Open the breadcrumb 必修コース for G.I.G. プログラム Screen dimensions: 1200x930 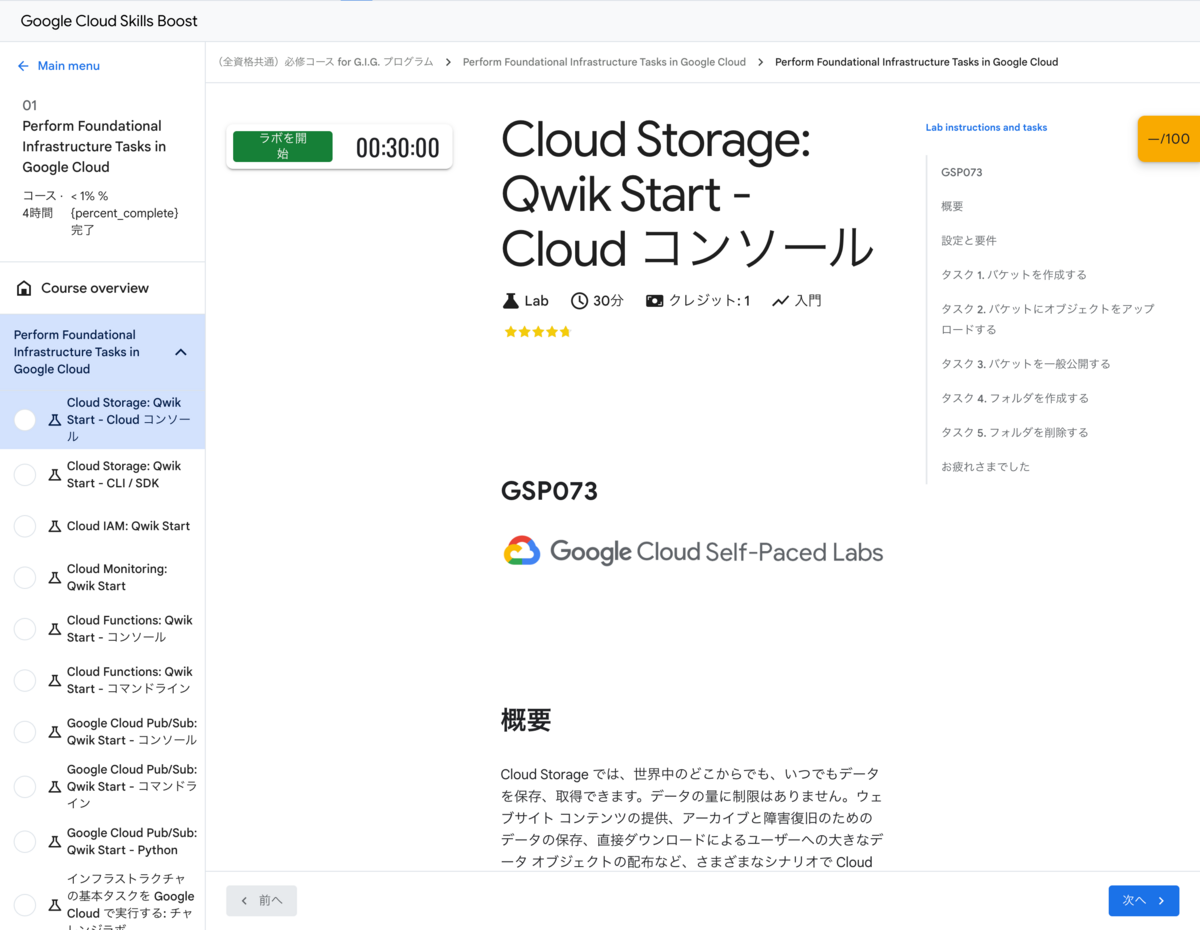[325, 61]
